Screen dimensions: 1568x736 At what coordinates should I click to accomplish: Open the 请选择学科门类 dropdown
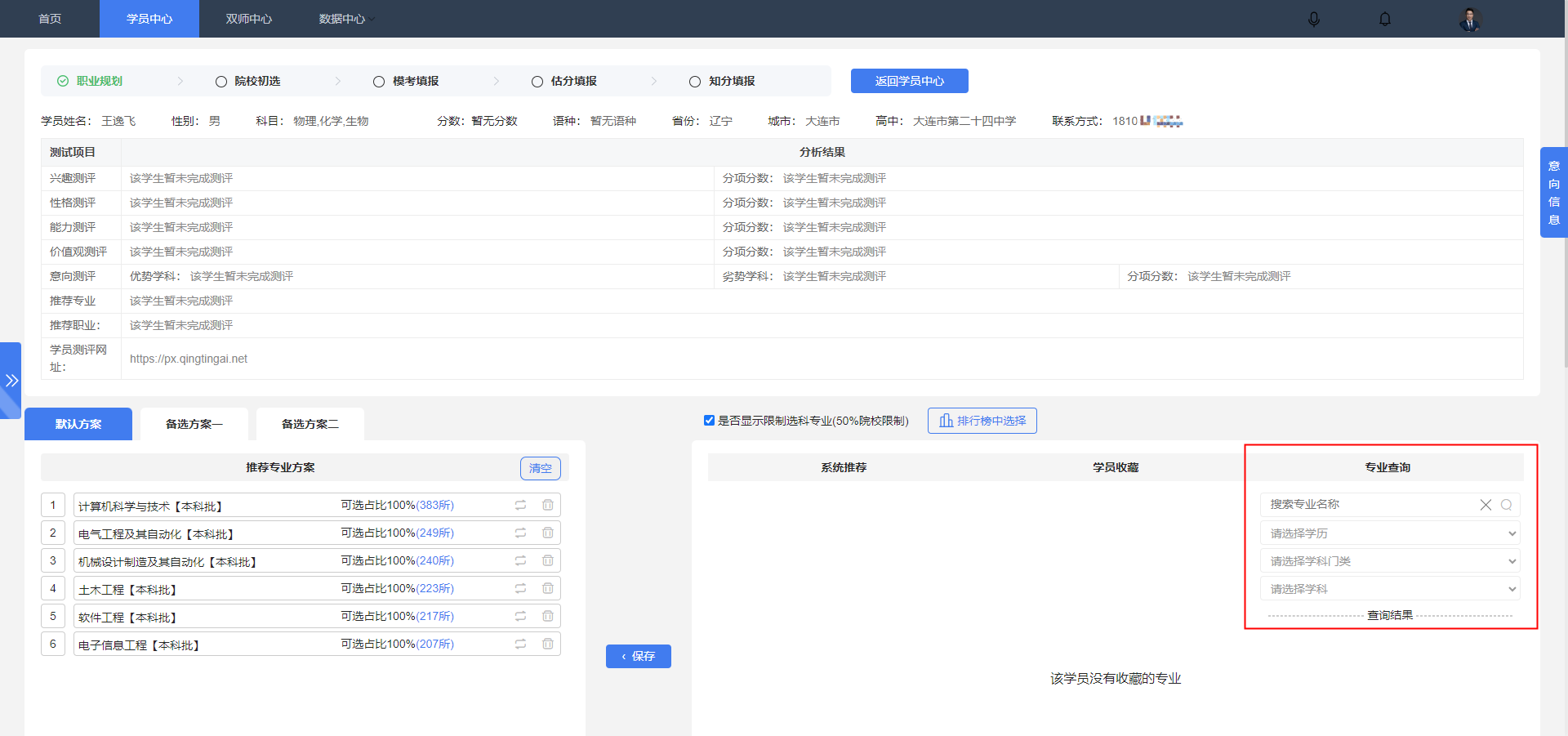1388,560
